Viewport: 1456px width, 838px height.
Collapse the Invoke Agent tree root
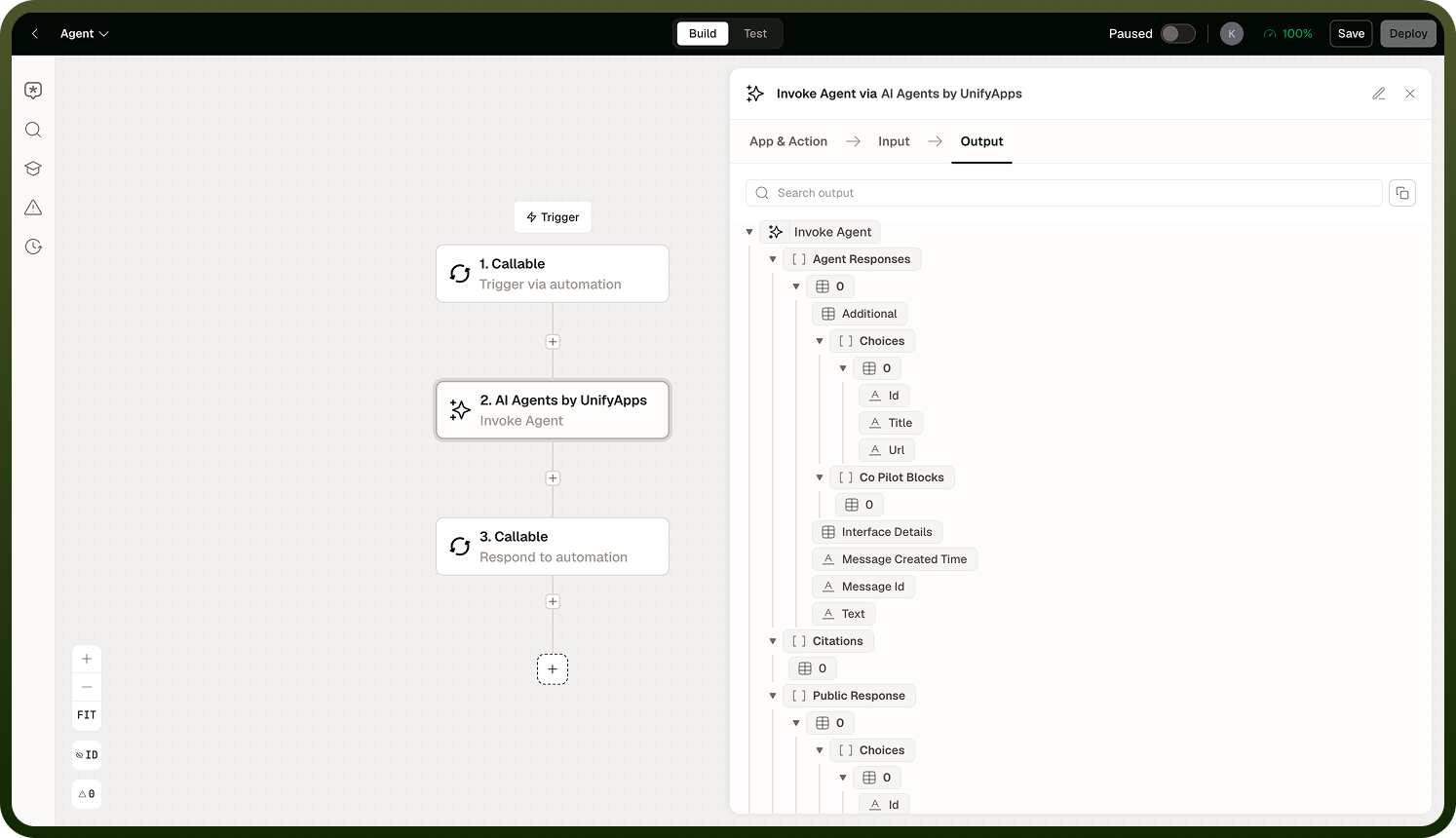pyautogui.click(x=749, y=232)
